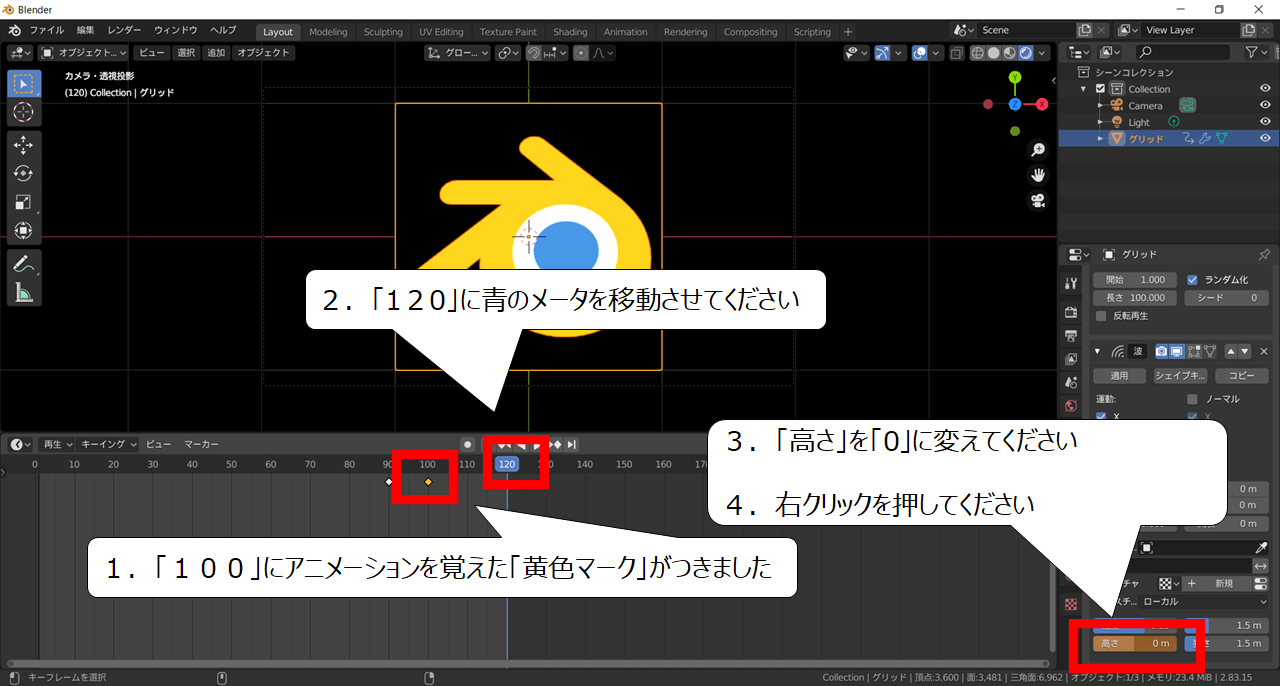Open the ファイル menu
1280x686 pixels.
click(47, 31)
